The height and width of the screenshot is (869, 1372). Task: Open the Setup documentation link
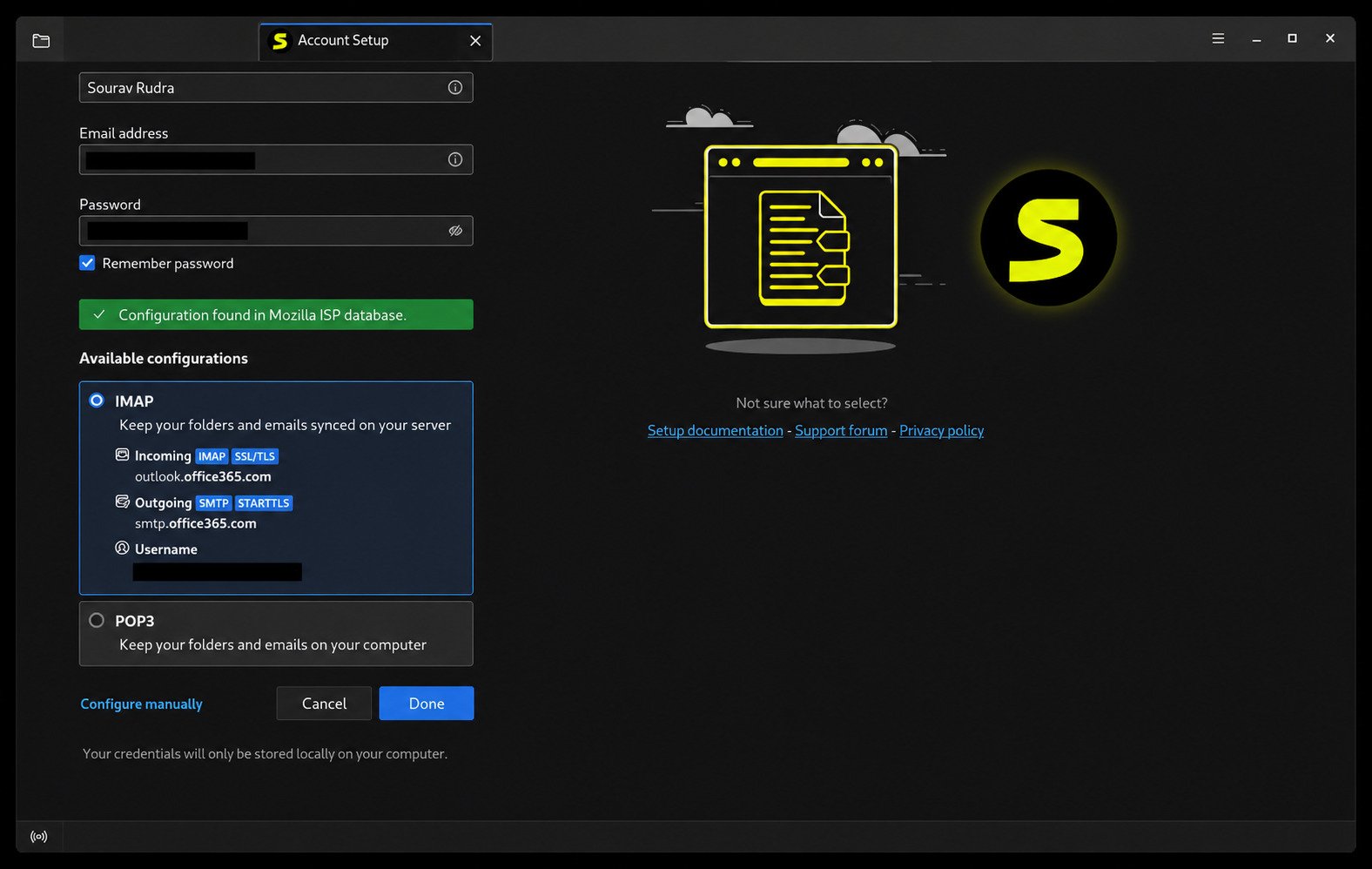pyautogui.click(x=716, y=430)
